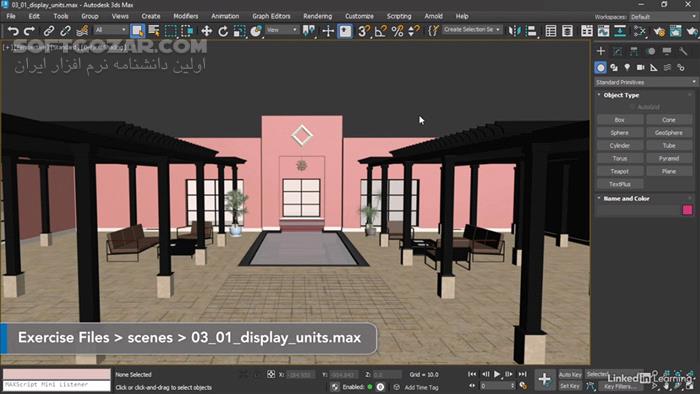700x394 pixels.
Task: Click the Play Animation button
Action: (x=497, y=374)
